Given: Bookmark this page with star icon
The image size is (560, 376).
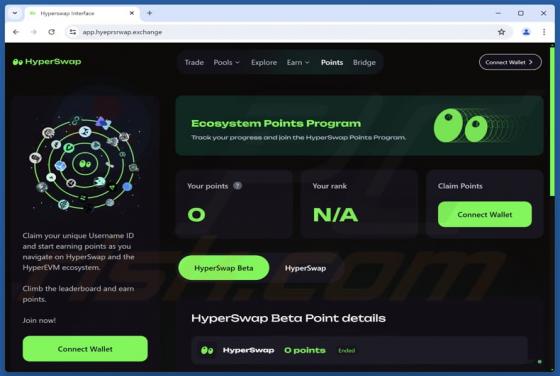Looking at the screenshot, I should click(x=501, y=32).
